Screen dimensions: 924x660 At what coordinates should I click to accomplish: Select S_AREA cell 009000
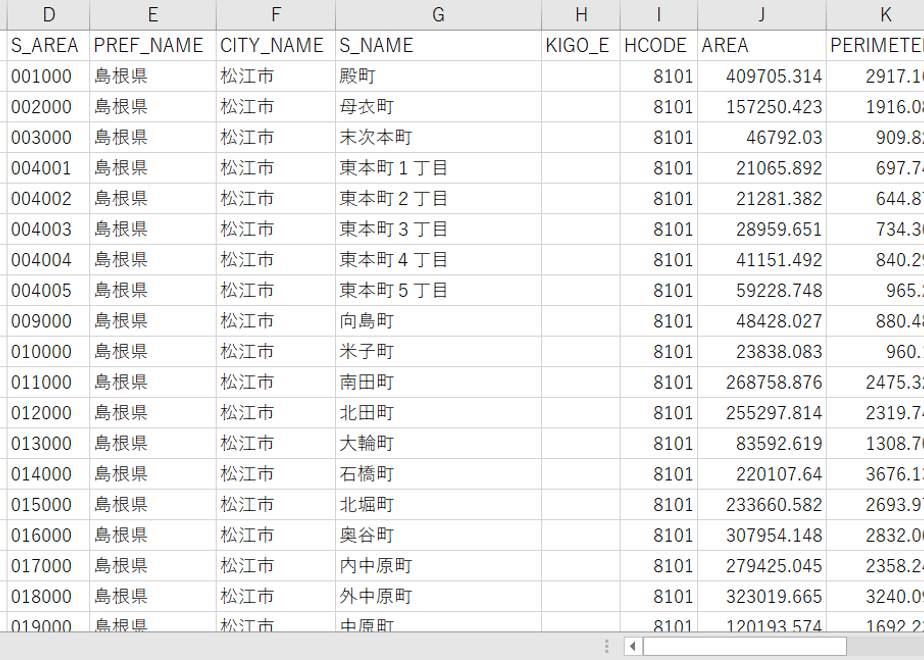click(48, 321)
